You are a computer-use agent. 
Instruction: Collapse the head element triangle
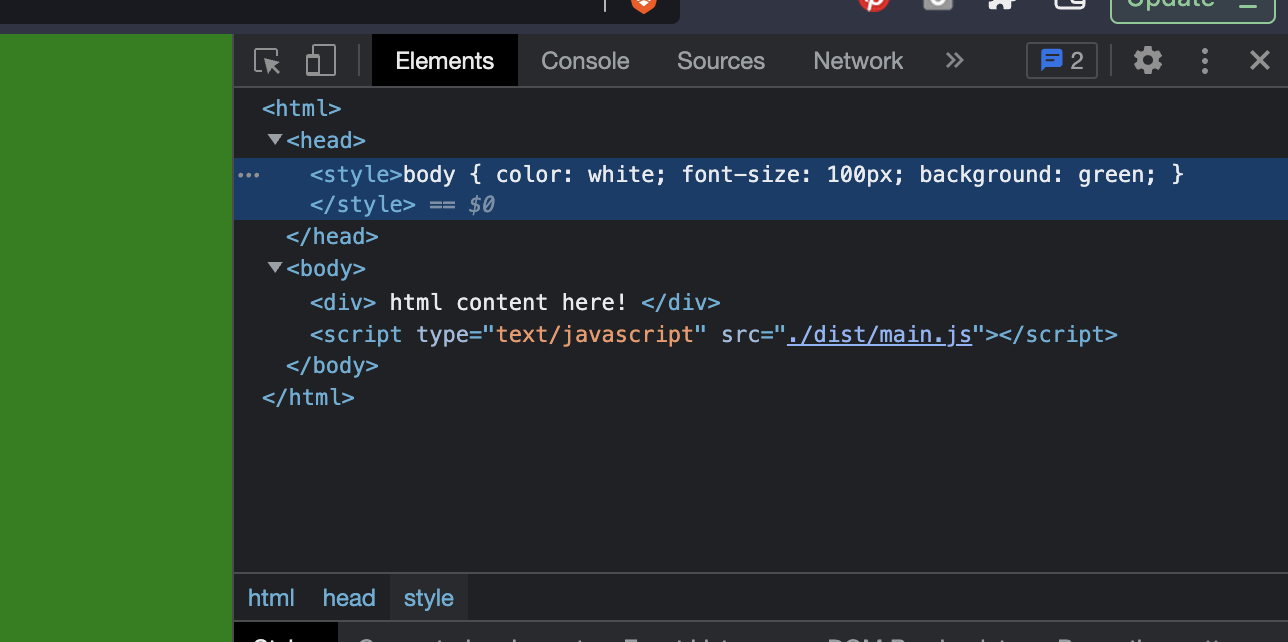275,140
